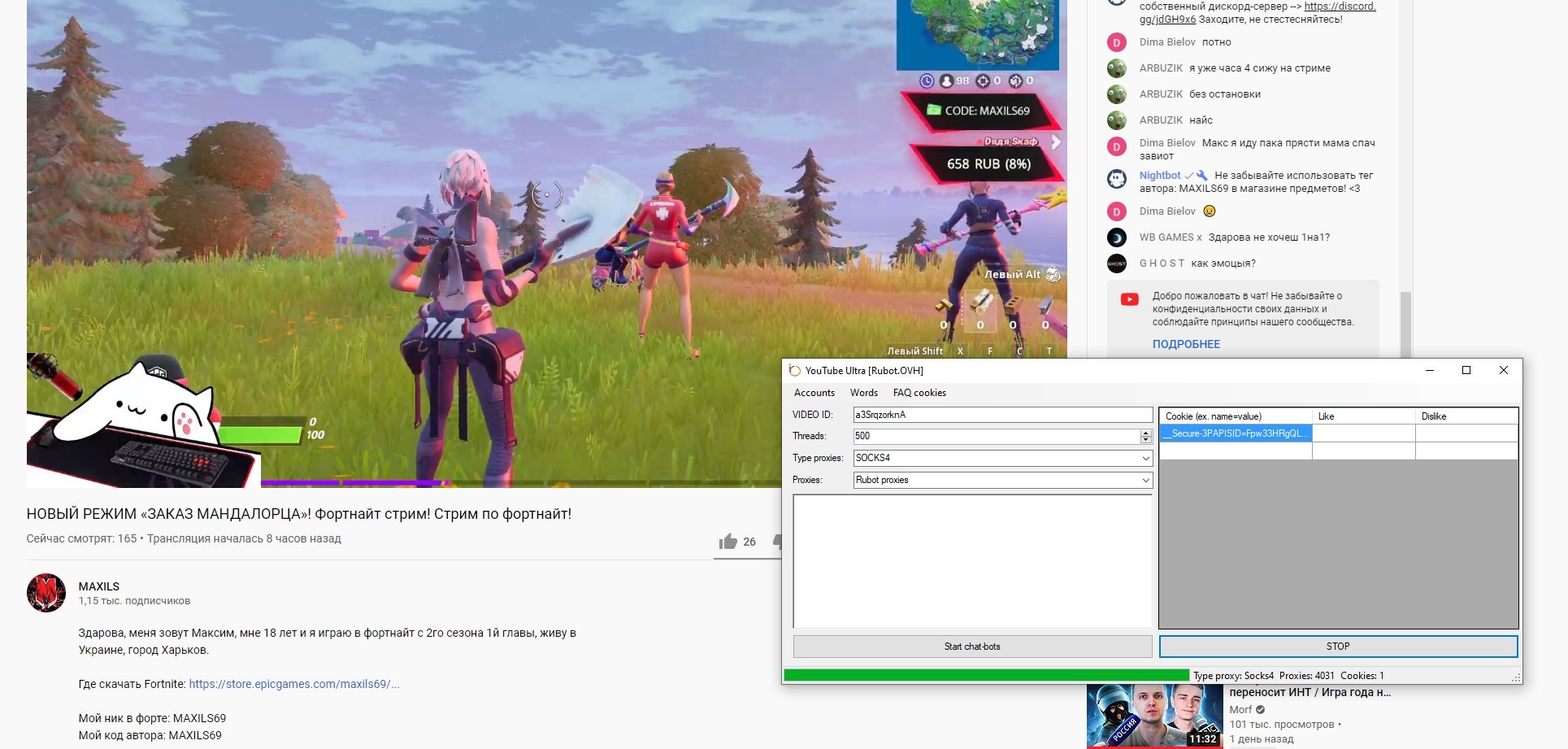Click WB GAMES x chat avatar
This screenshot has height=749, width=1568.
(1117, 237)
